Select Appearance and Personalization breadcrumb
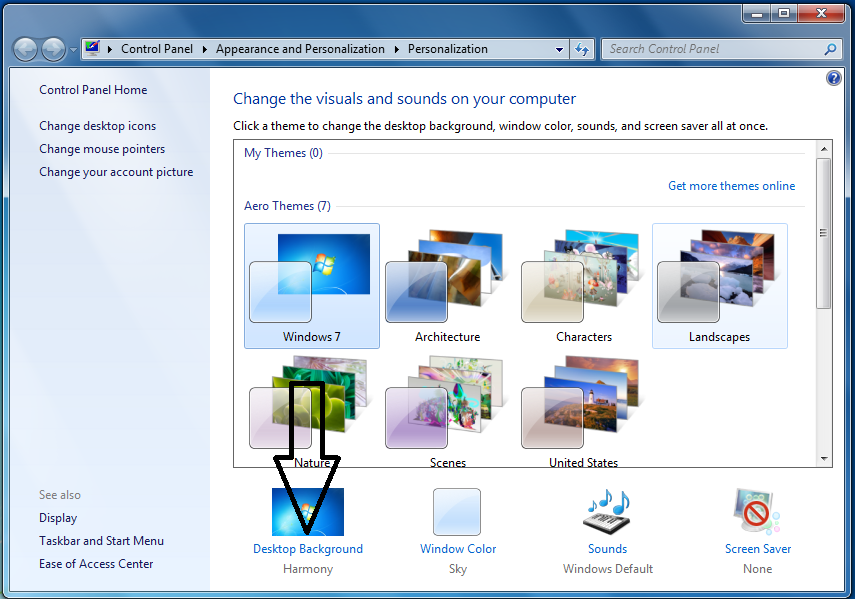Image resolution: width=855 pixels, height=599 pixels. pyautogui.click(x=300, y=49)
